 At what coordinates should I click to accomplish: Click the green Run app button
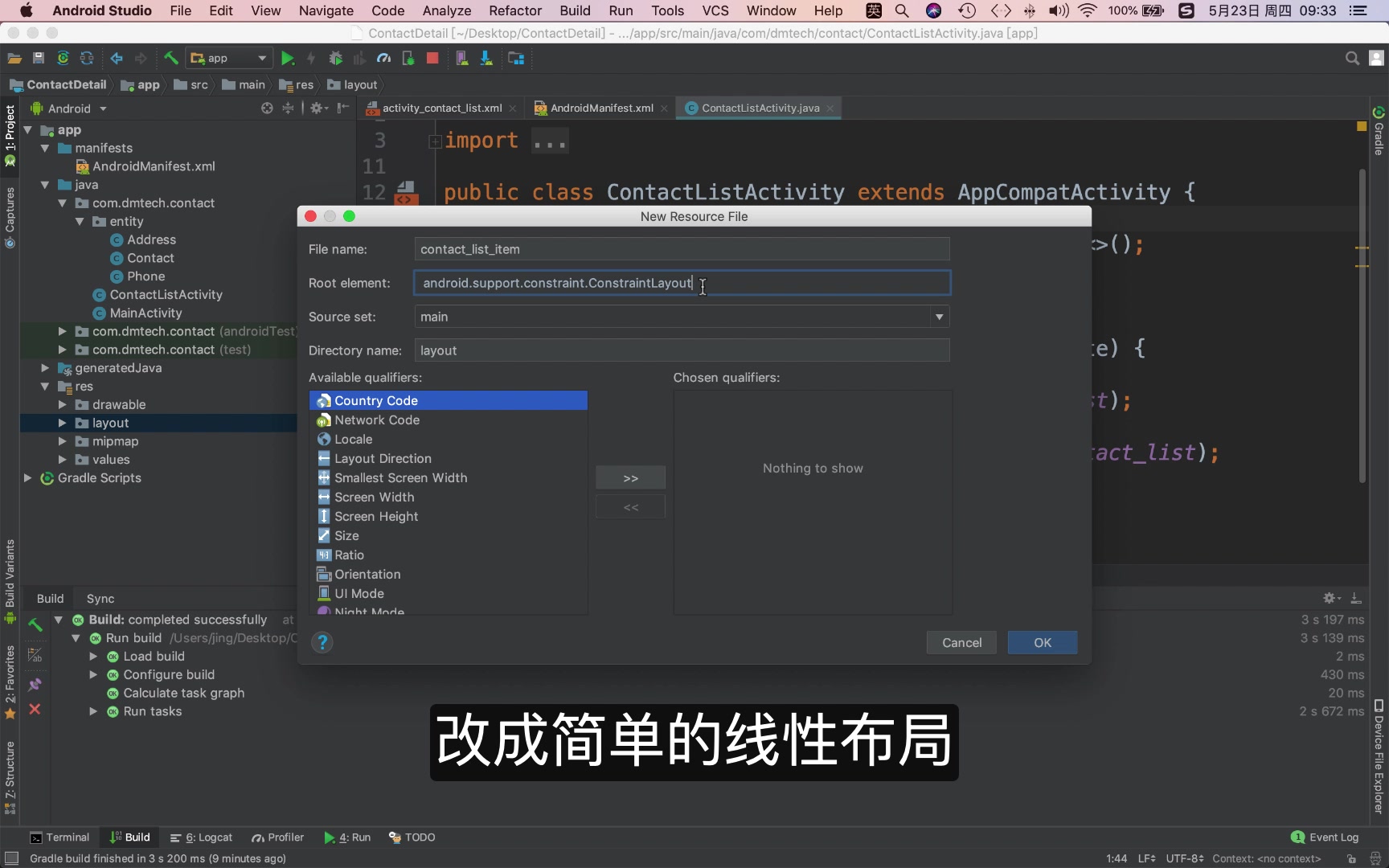pos(287,58)
